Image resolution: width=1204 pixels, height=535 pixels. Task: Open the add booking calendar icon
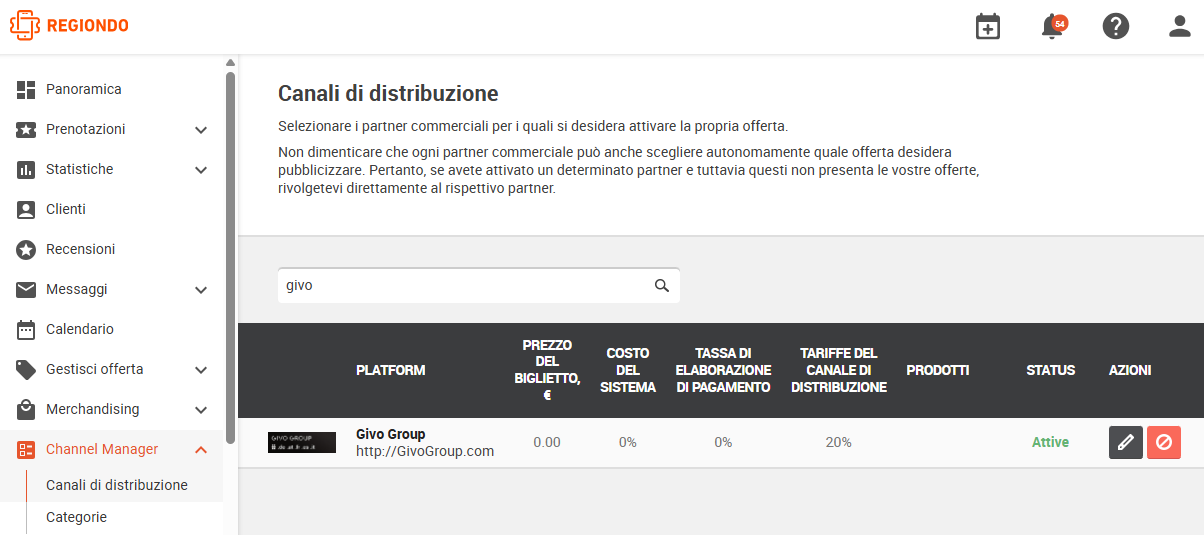pos(988,27)
